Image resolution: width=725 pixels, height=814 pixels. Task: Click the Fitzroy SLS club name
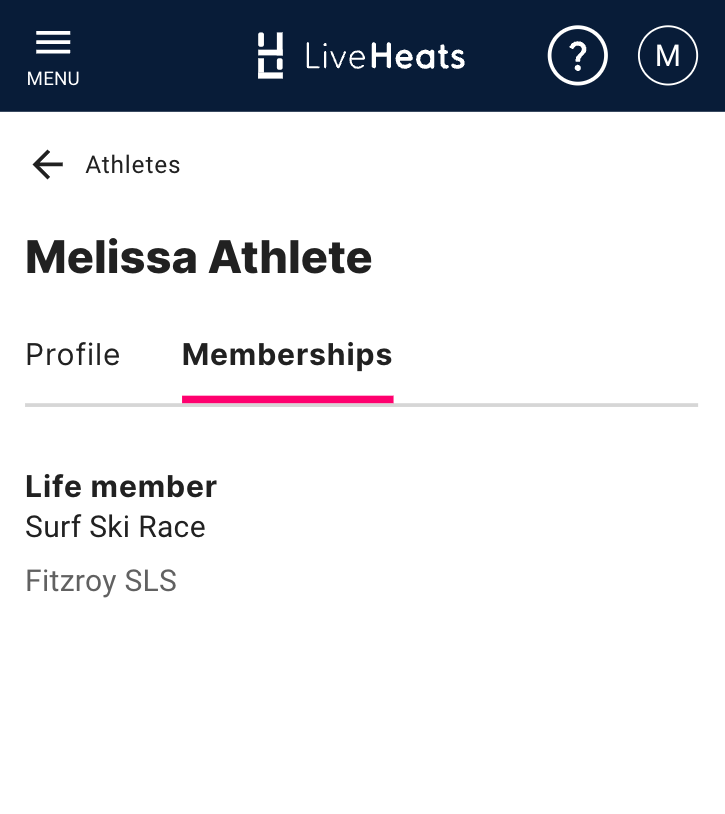pyautogui.click(x=101, y=581)
